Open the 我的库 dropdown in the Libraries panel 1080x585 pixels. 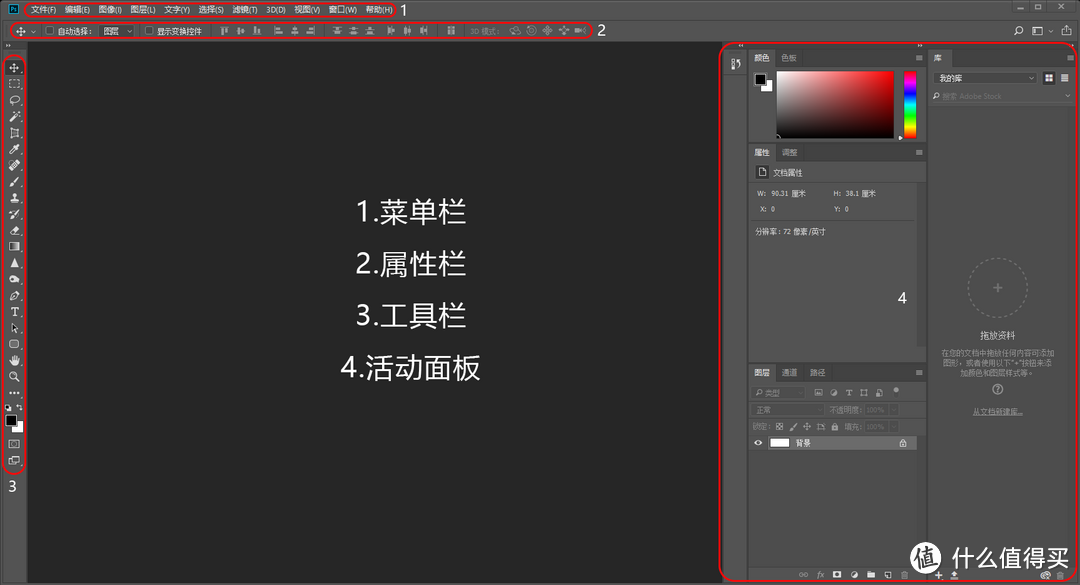pos(983,77)
